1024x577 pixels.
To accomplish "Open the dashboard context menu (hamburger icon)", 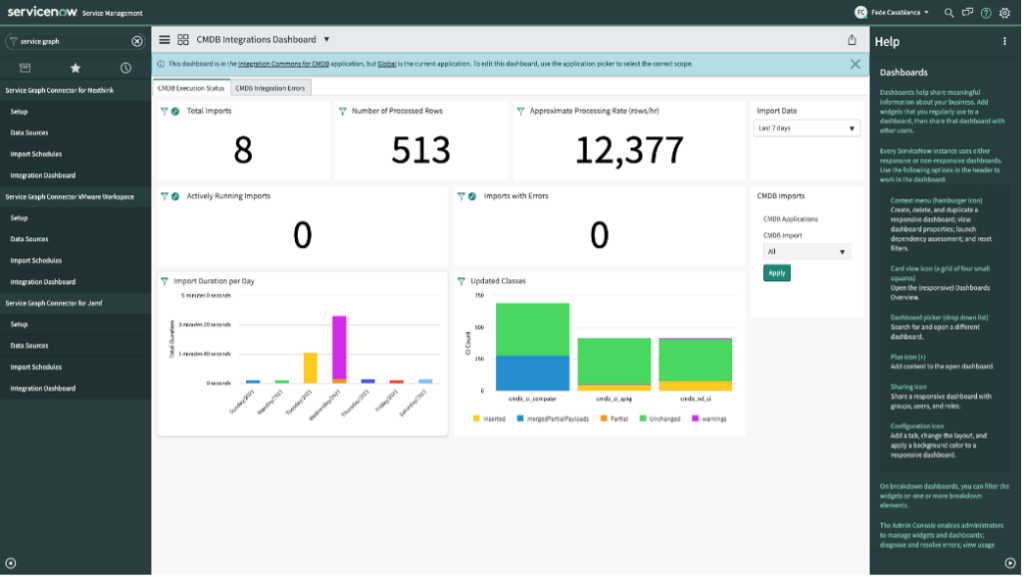I will click(x=164, y=40).
